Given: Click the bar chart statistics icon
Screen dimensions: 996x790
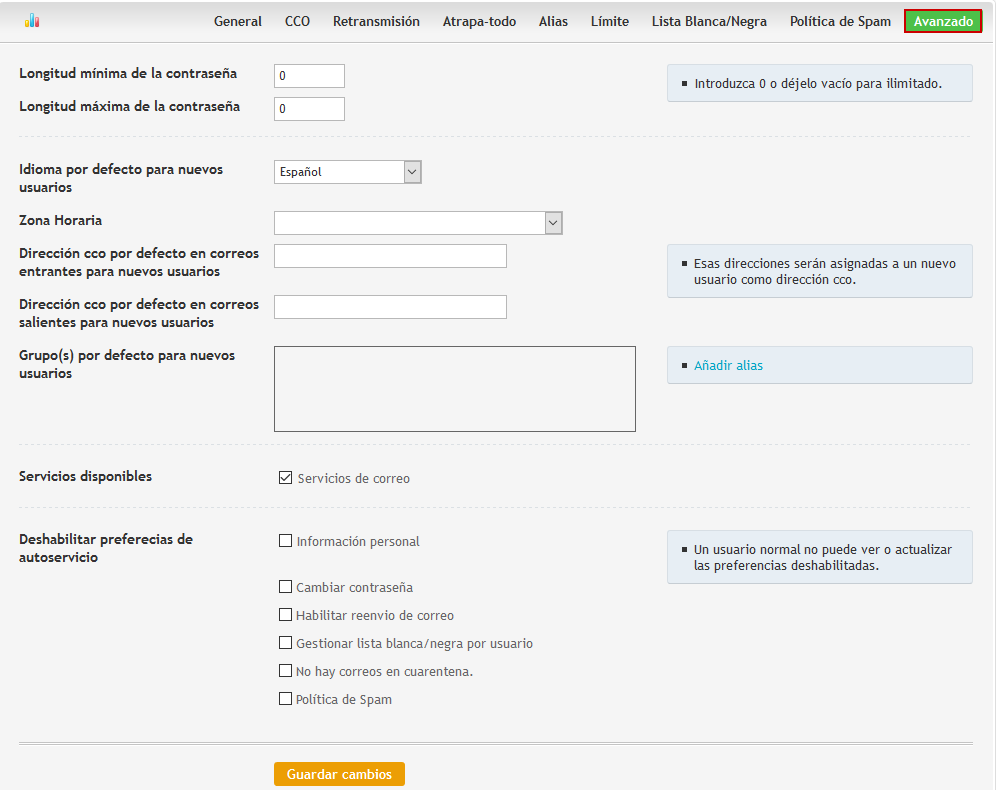Looking at the screenshot, I should [x=32, y=21].
